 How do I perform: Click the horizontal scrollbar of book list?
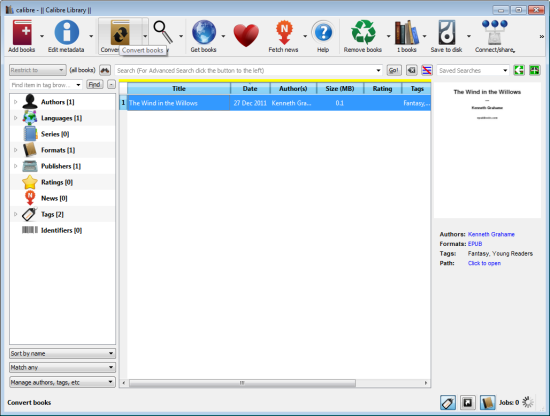[x=242, y=383]
